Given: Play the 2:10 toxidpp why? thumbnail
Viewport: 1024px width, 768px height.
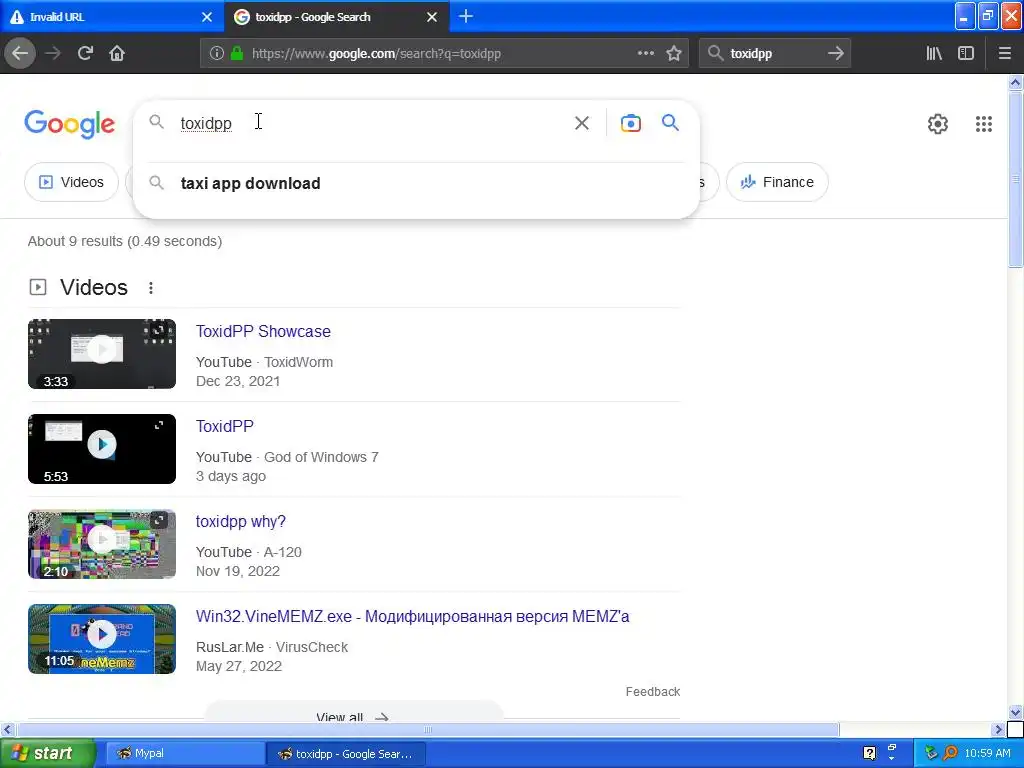Looking at the screenshot, I should tap(102, 544).
